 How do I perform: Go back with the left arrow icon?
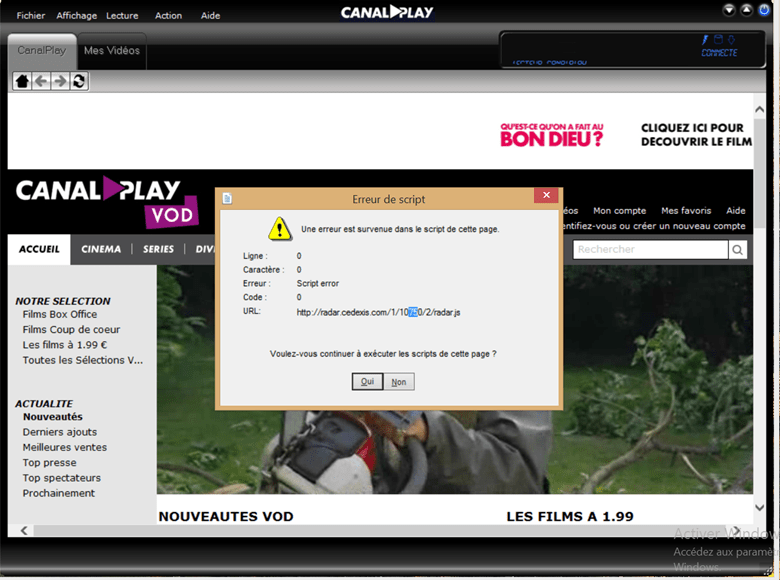click(x=40, y=81)
